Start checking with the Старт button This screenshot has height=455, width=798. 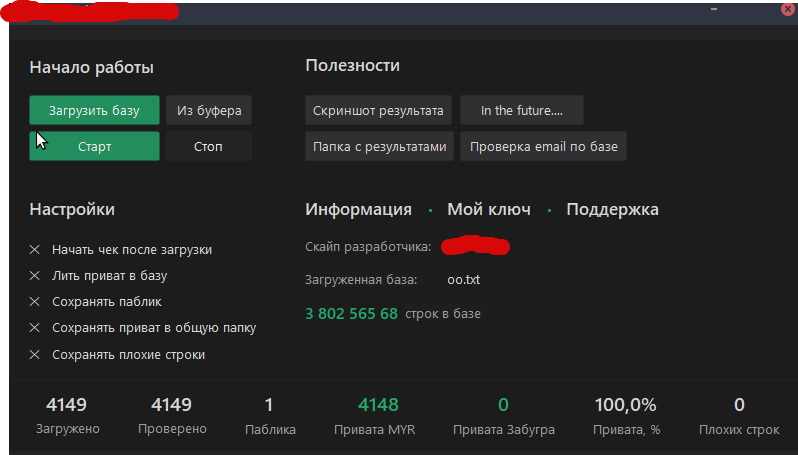[94, 147]
